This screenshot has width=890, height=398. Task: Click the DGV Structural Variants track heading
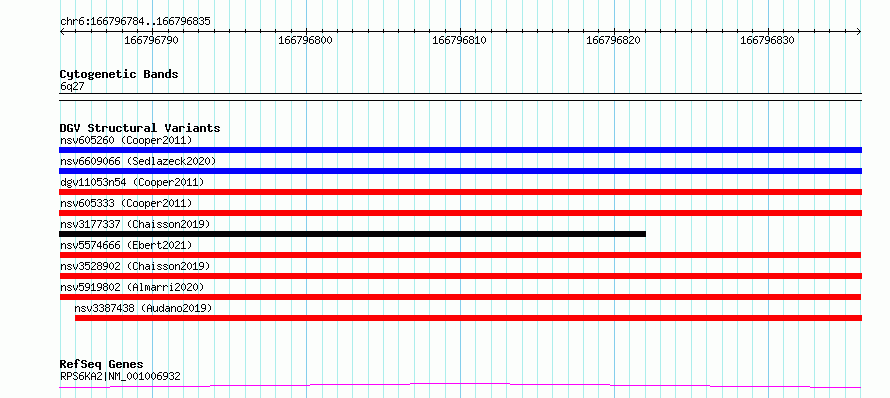pos(140,128)
